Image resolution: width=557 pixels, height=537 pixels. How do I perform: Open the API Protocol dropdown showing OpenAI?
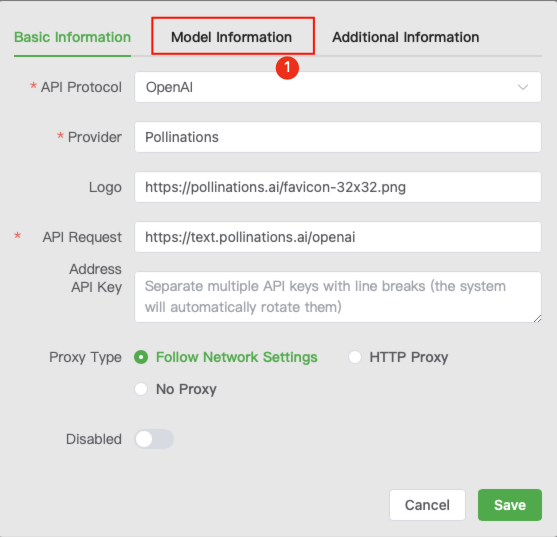tap(338, 87)
